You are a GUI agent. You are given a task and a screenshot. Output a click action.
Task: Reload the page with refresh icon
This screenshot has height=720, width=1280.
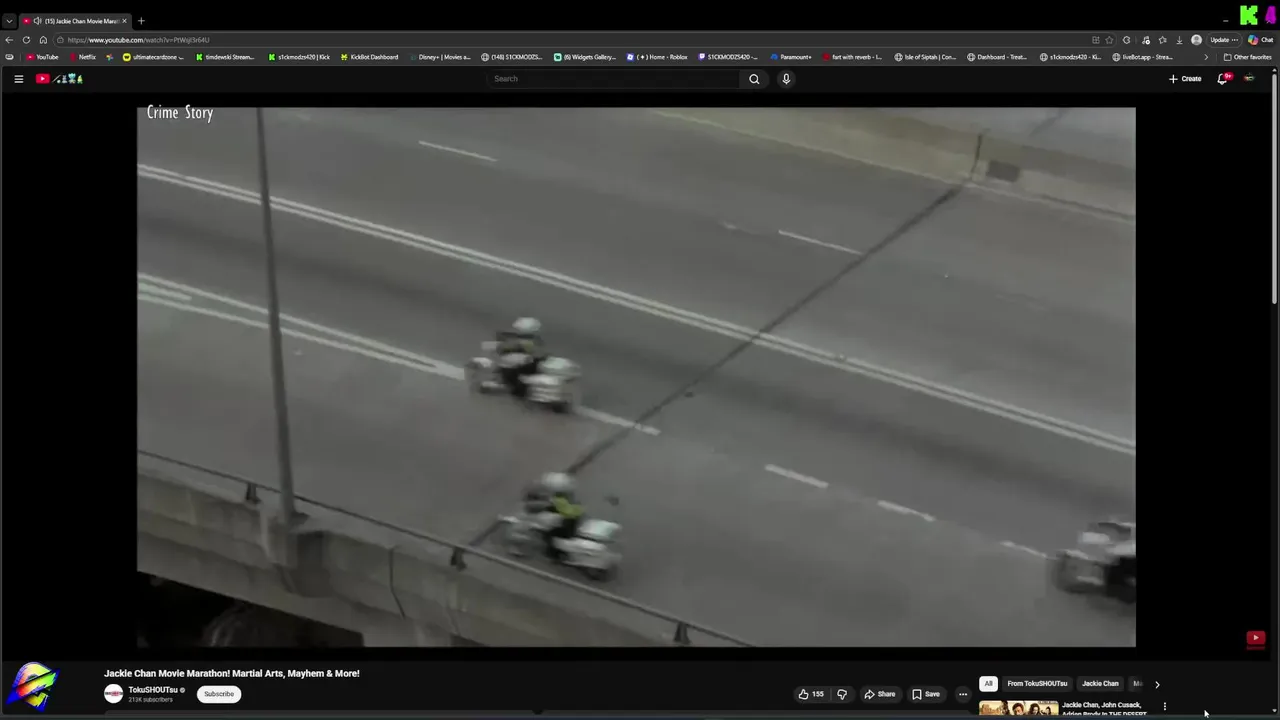pos(26,40)
